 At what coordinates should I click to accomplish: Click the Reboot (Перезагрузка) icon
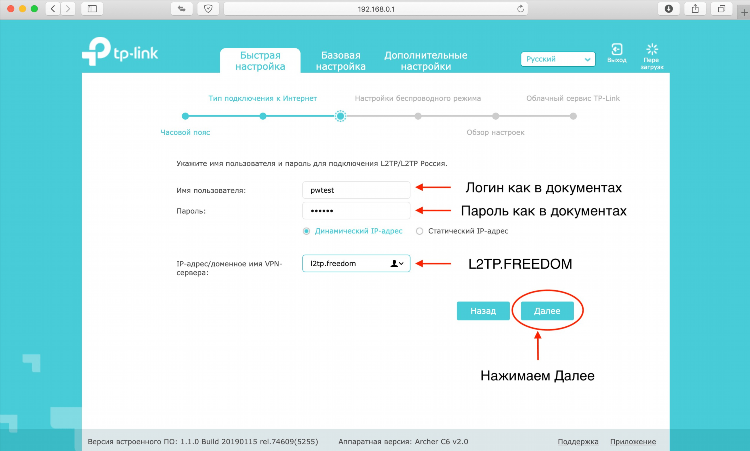point(652,56)
